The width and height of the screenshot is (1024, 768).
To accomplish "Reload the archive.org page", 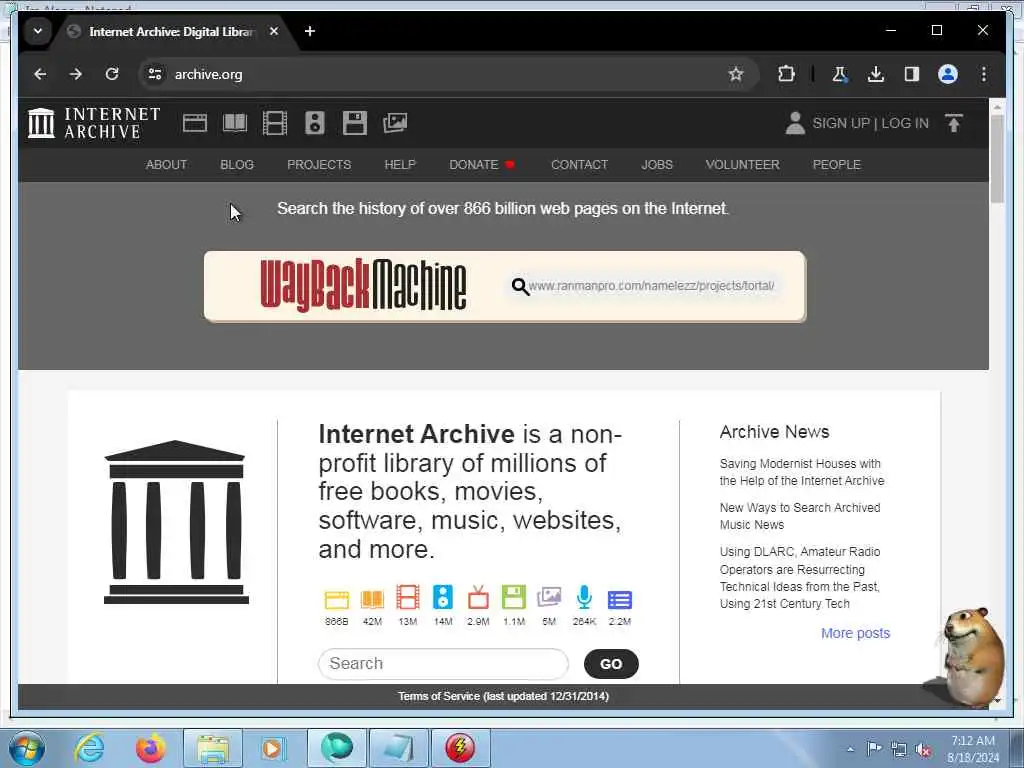I will click(112, 74).
